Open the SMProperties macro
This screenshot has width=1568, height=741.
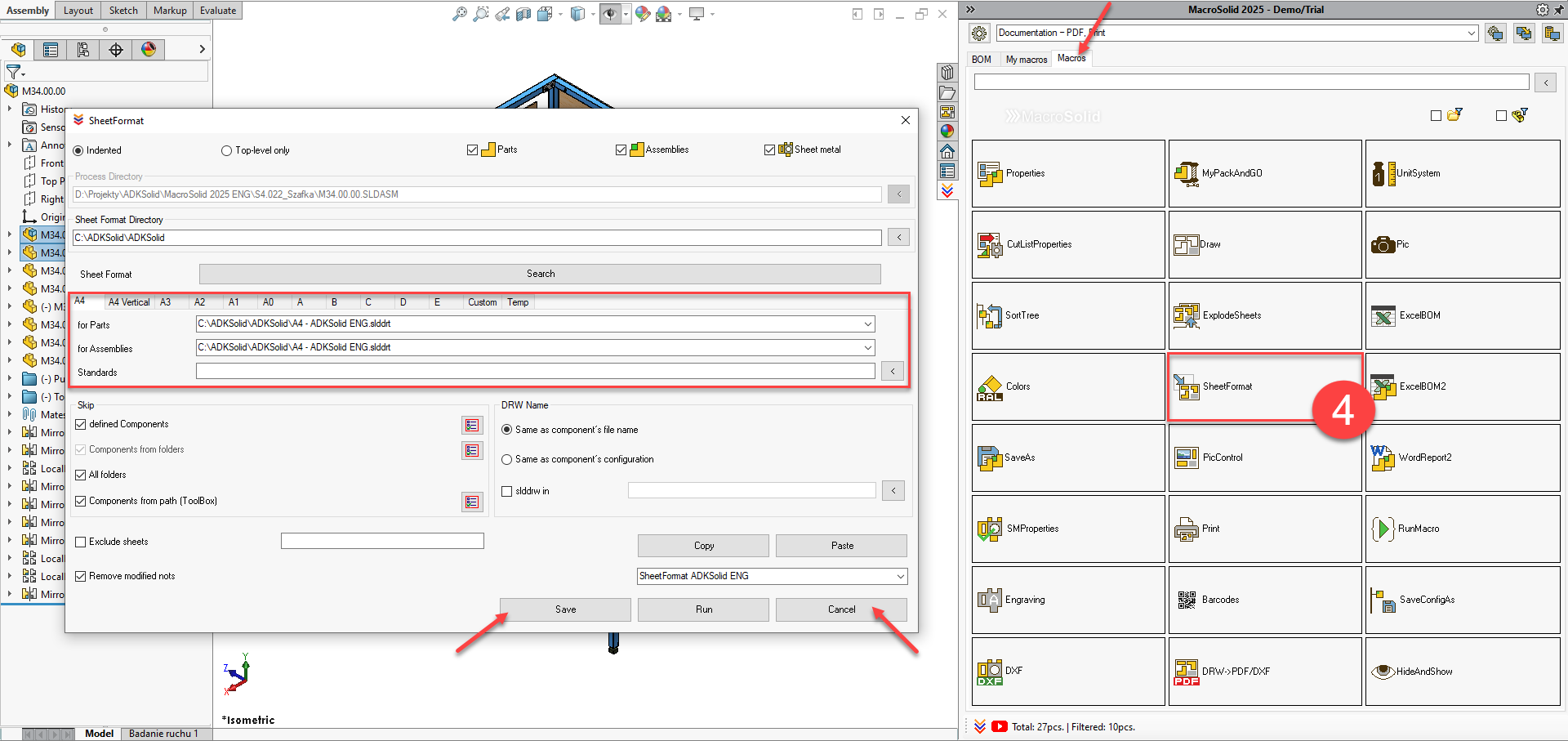pos(1067,529)
